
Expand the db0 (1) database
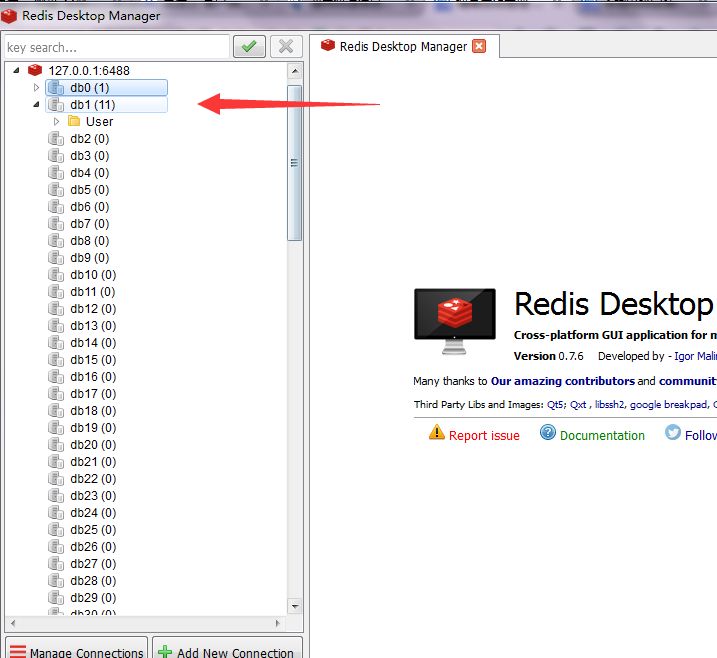click(36, 87)
